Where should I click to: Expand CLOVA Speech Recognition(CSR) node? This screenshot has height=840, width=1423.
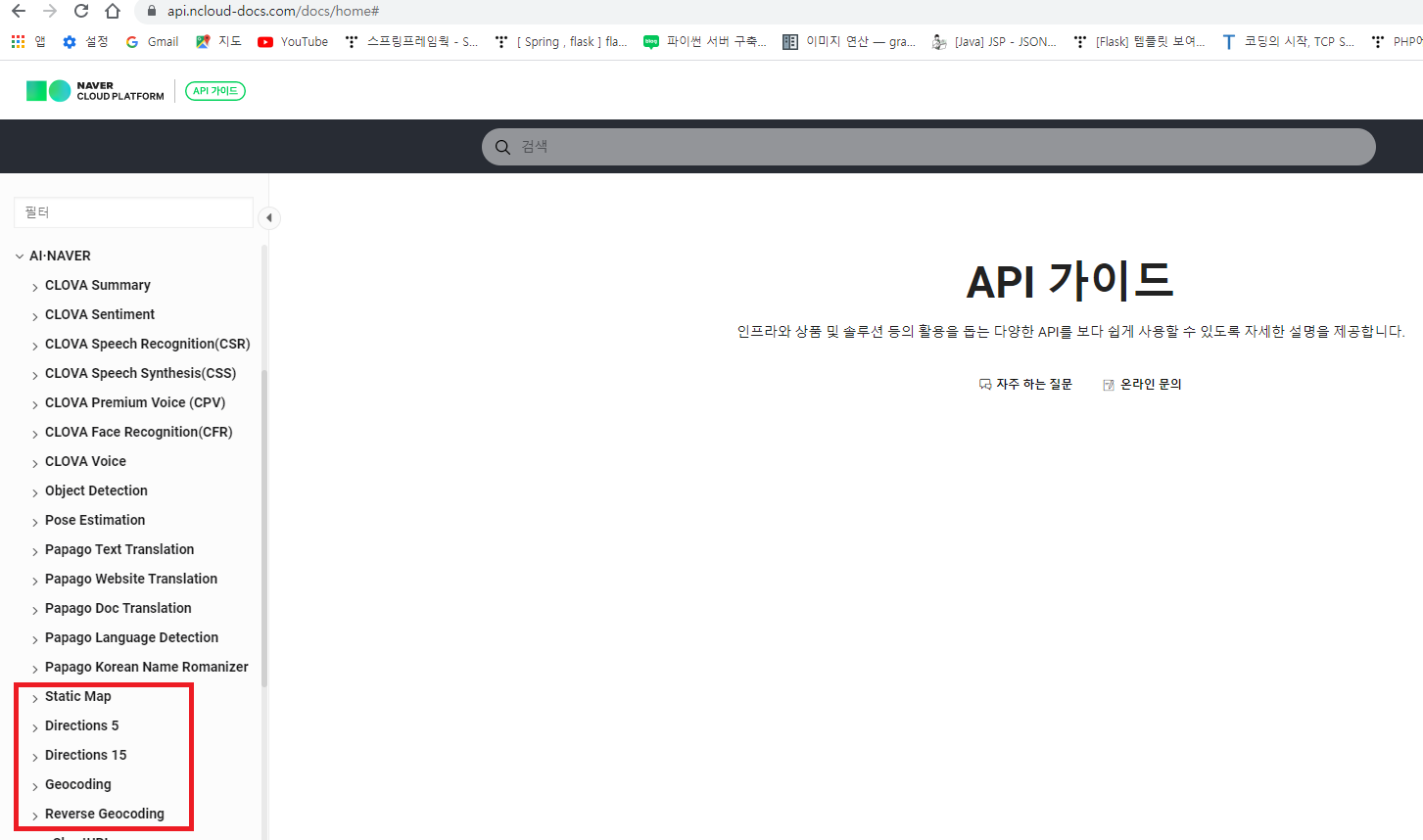[x=35, y=346]
